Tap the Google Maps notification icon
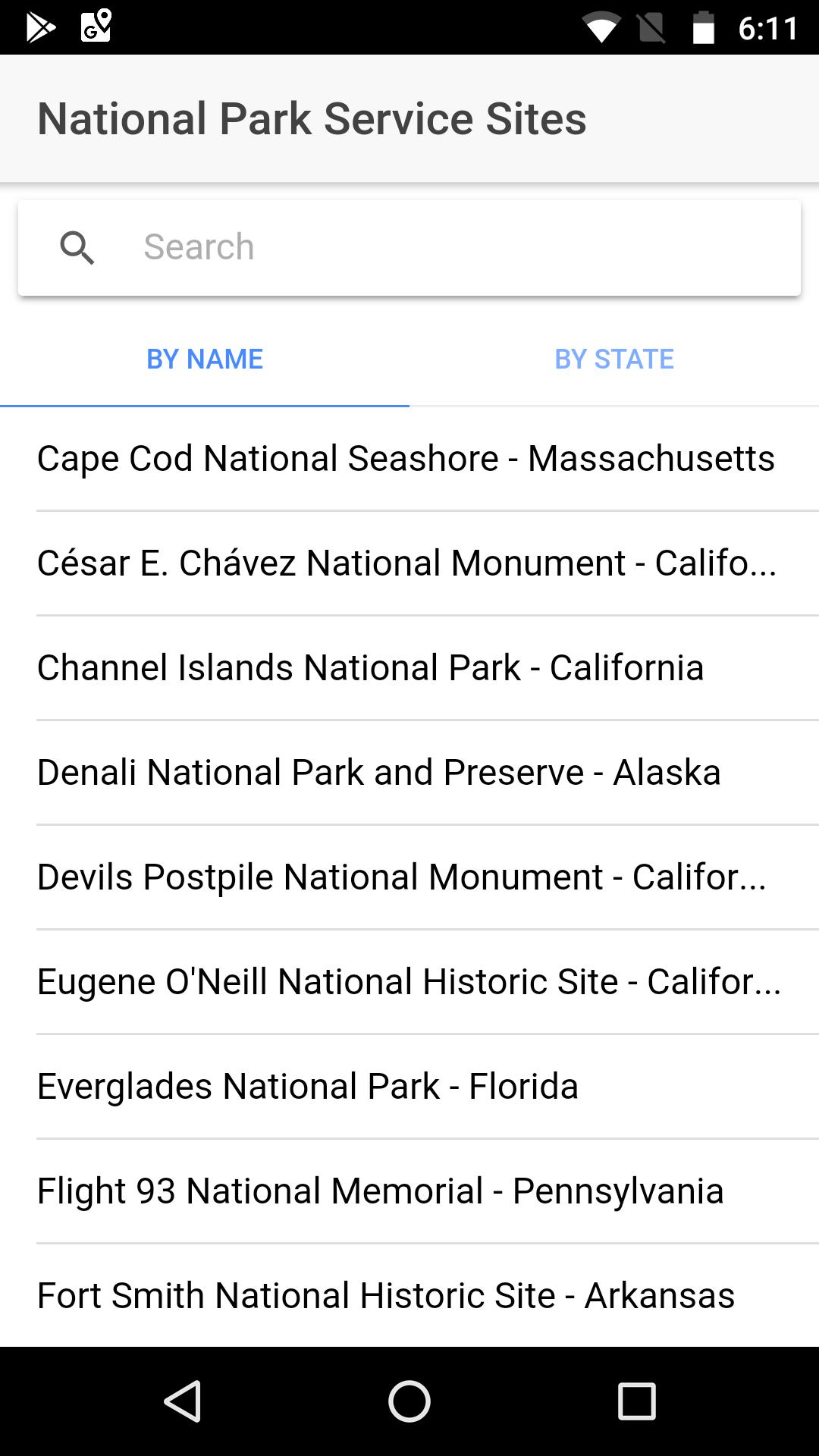The image size is (819, 1456). pyautogui.click(x=96, y=26)
